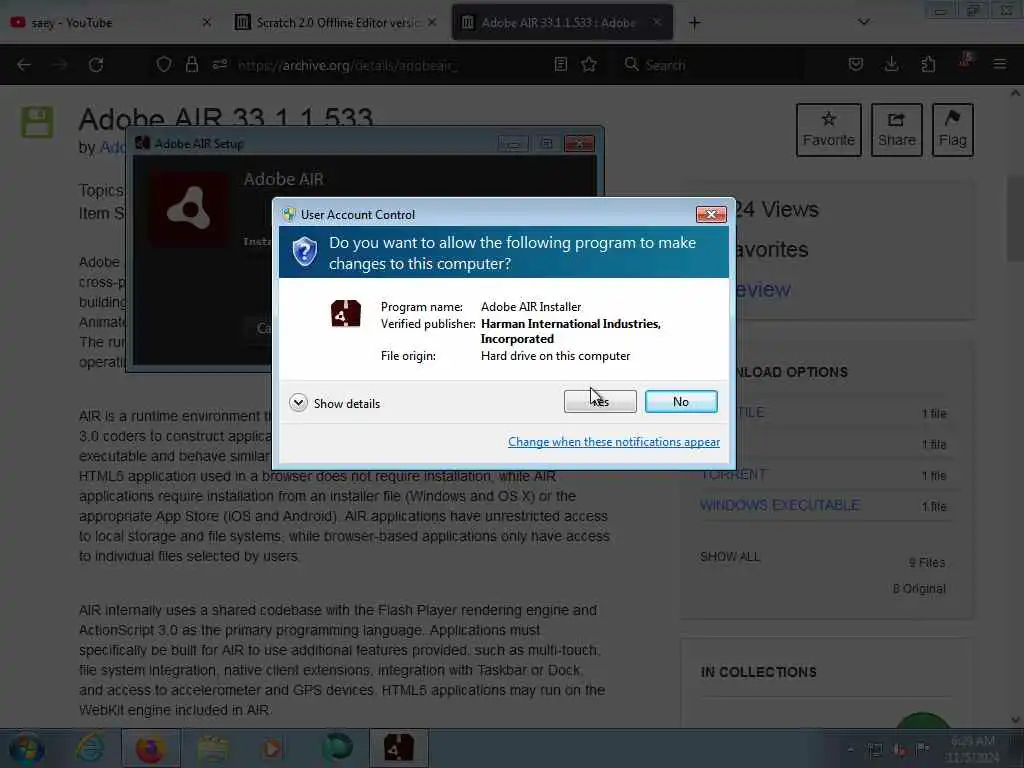Click the Flag button on archive.org page

[x=953, y=129]
